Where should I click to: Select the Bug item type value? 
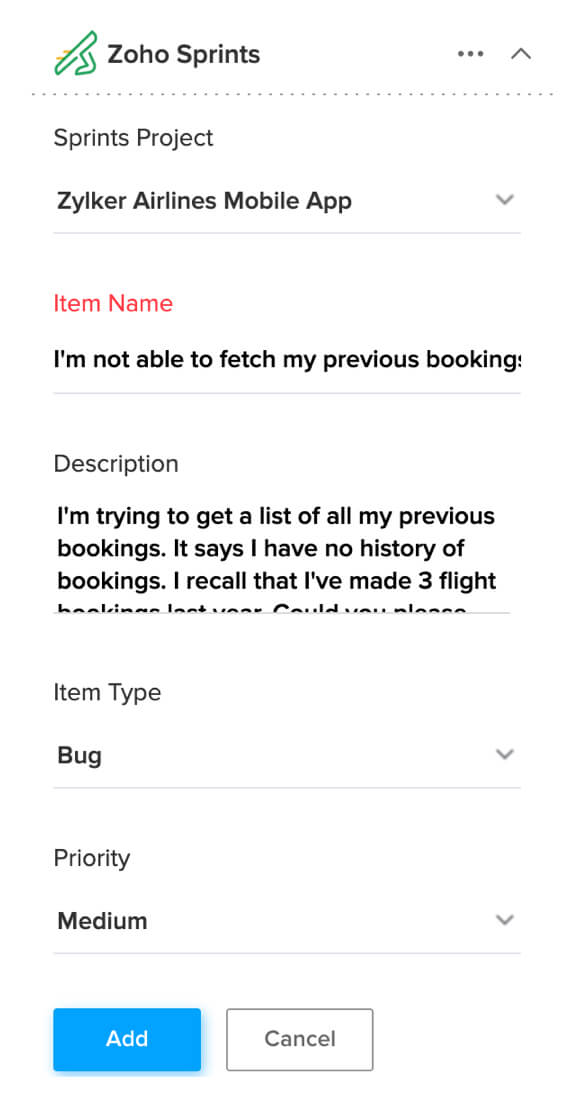(79, 756)
